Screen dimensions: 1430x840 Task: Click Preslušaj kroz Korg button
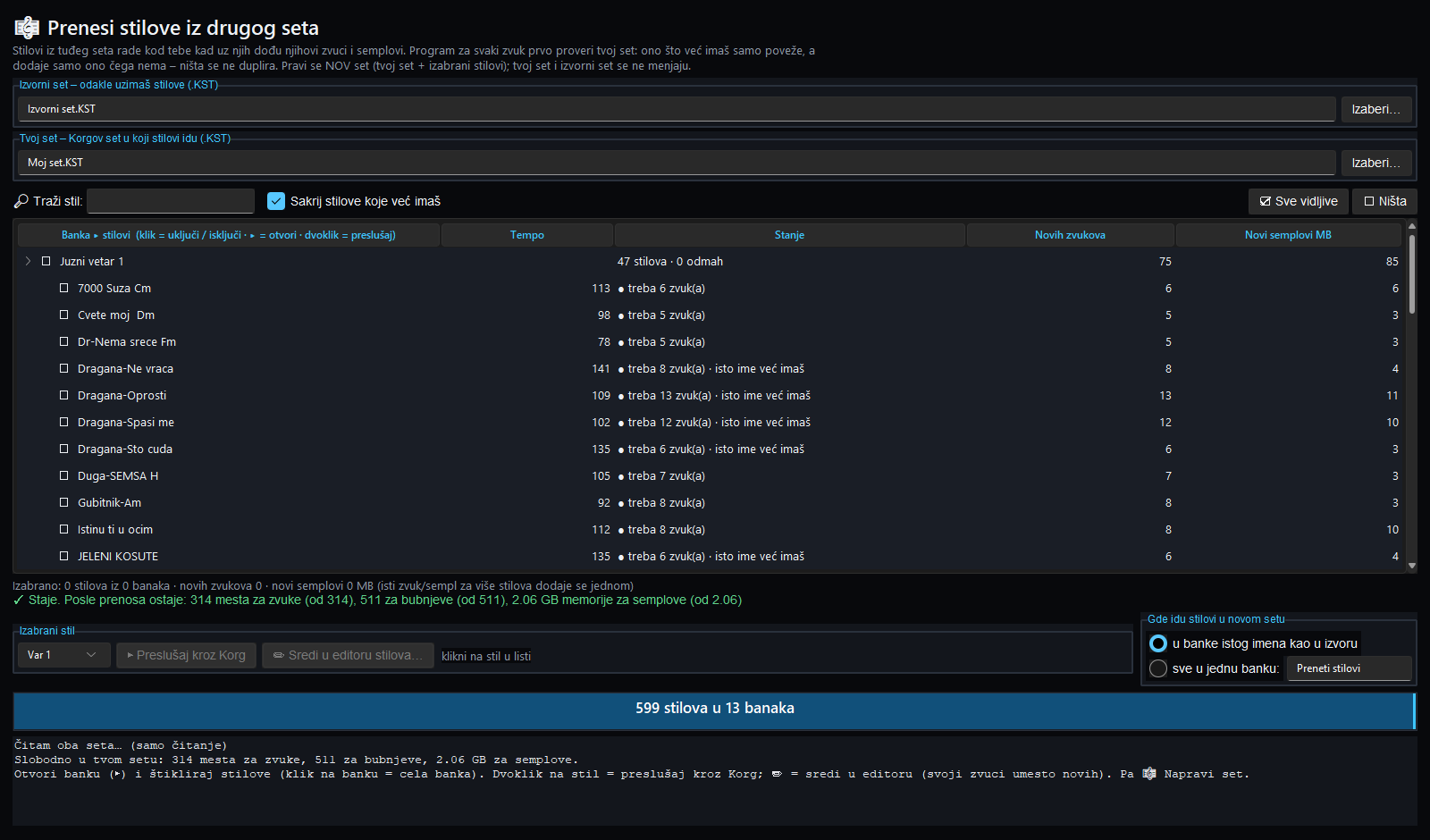[x=187, y=655]
